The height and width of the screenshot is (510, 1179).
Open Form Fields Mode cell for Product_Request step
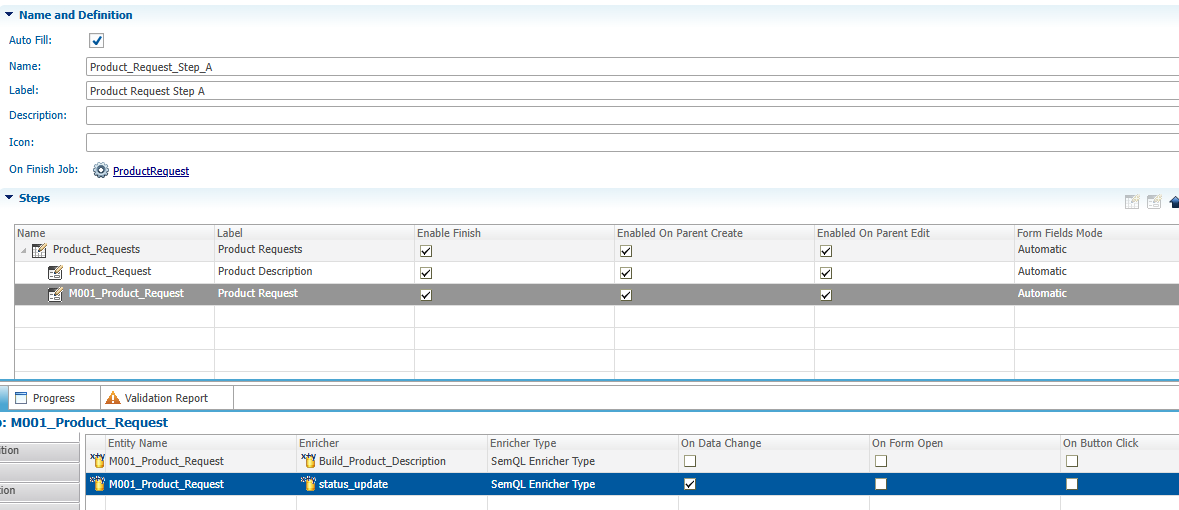pyautogui.click(x=1097, y=272)
